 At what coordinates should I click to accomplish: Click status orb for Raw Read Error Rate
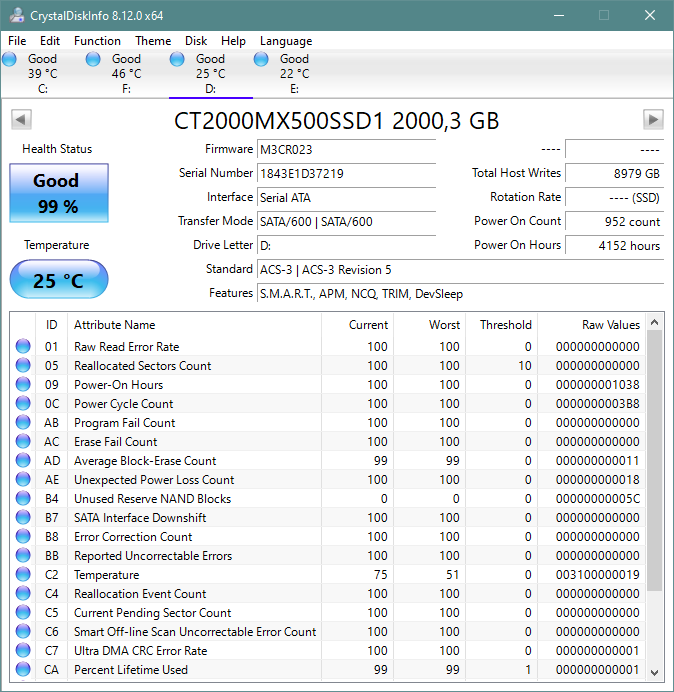(x=23, y=346)
